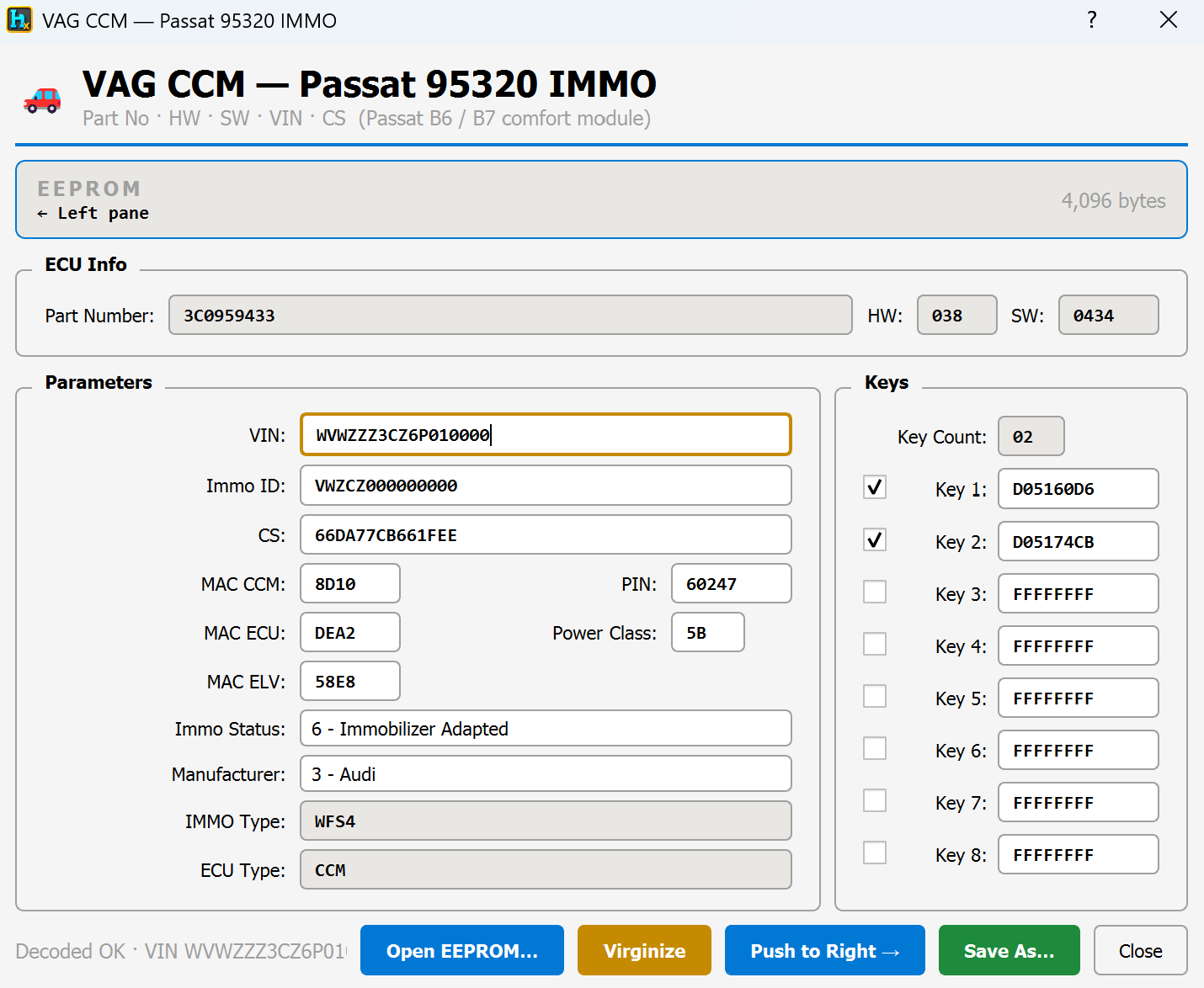Click the Decoded OK status text
This screenshot has width=1204, height=988.
181,951
